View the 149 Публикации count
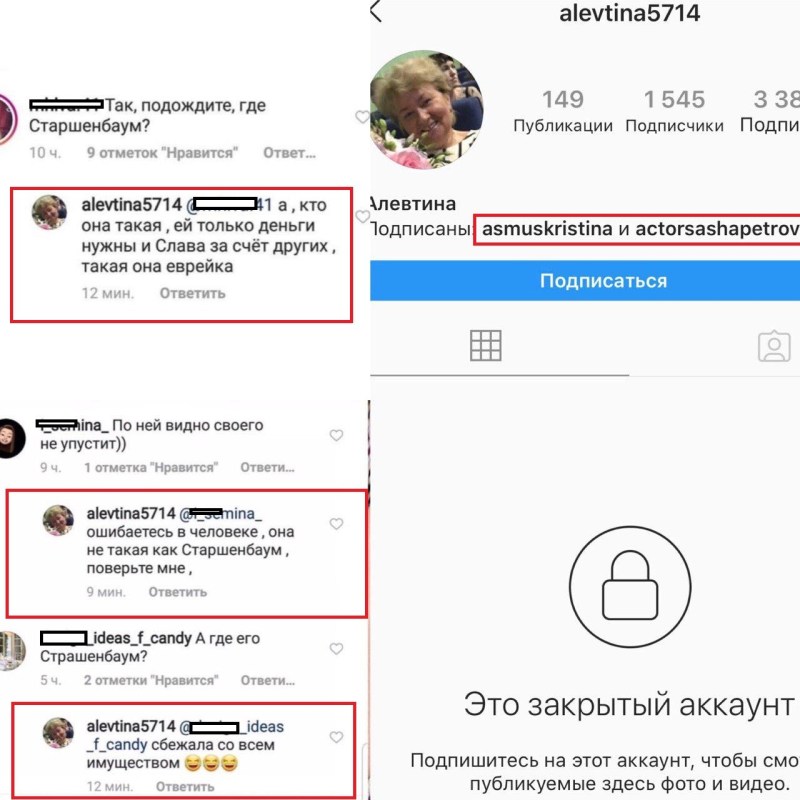800x800 pixels. pos(563,111)
